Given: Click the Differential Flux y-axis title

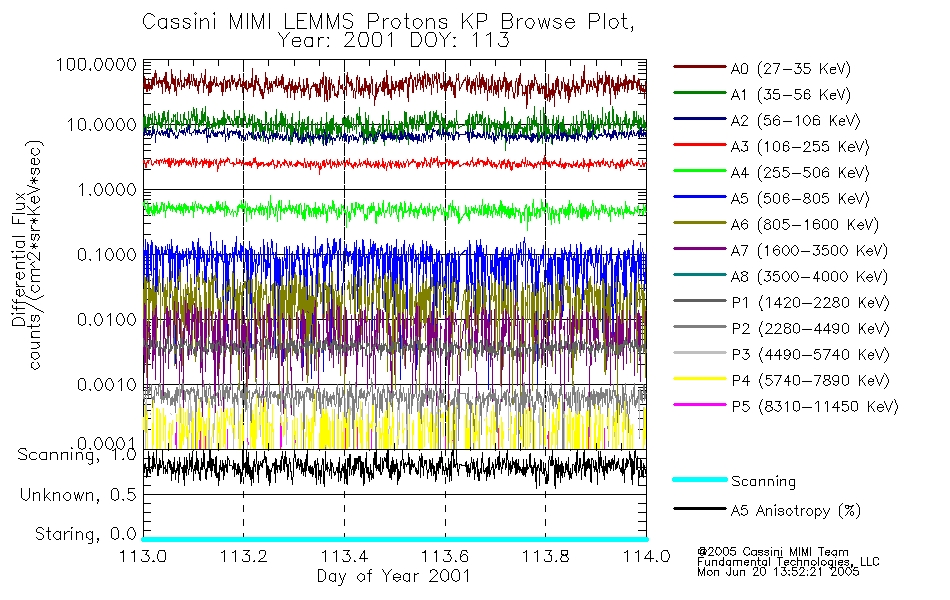Looking at the screenshot, I should coord(19,259).
